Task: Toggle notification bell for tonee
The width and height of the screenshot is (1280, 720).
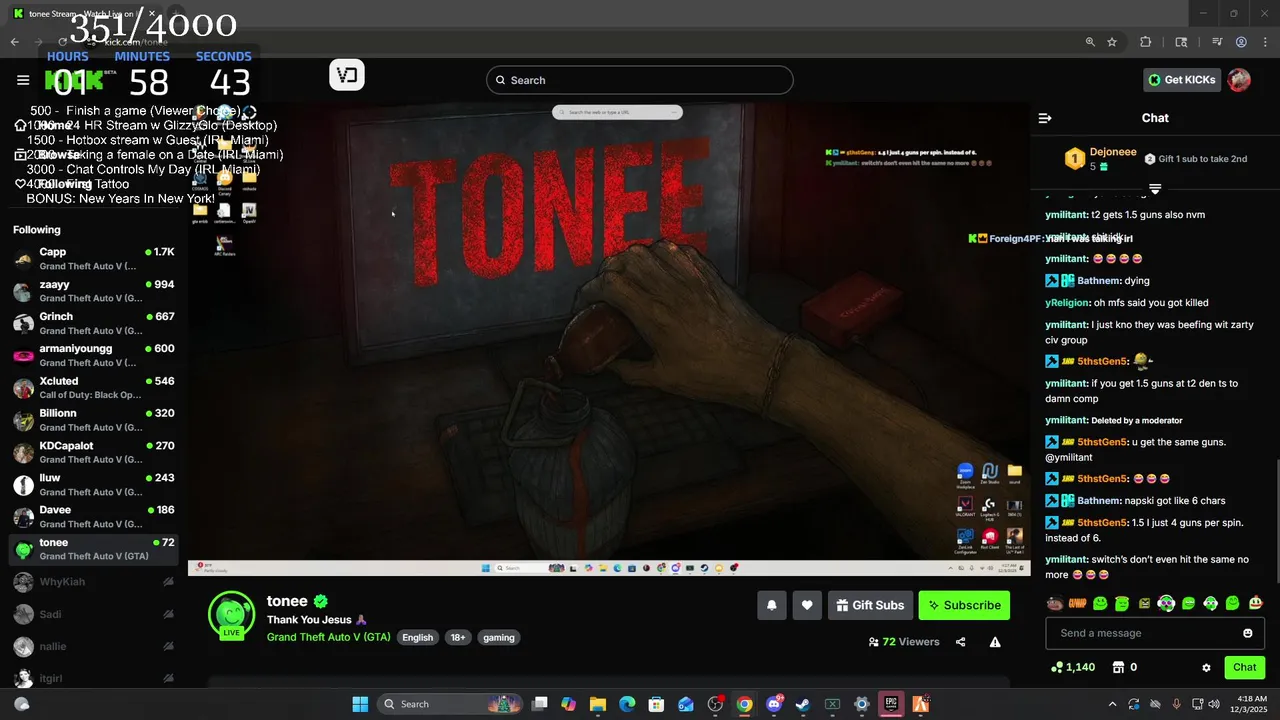Action: pos(771,605)
